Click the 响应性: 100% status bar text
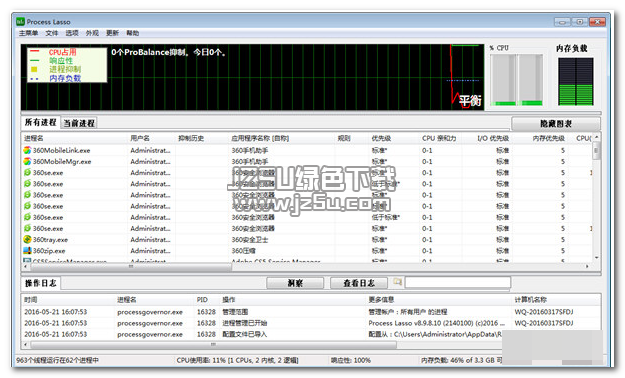Viewport: 625px width, 378px height. (351, 360)
